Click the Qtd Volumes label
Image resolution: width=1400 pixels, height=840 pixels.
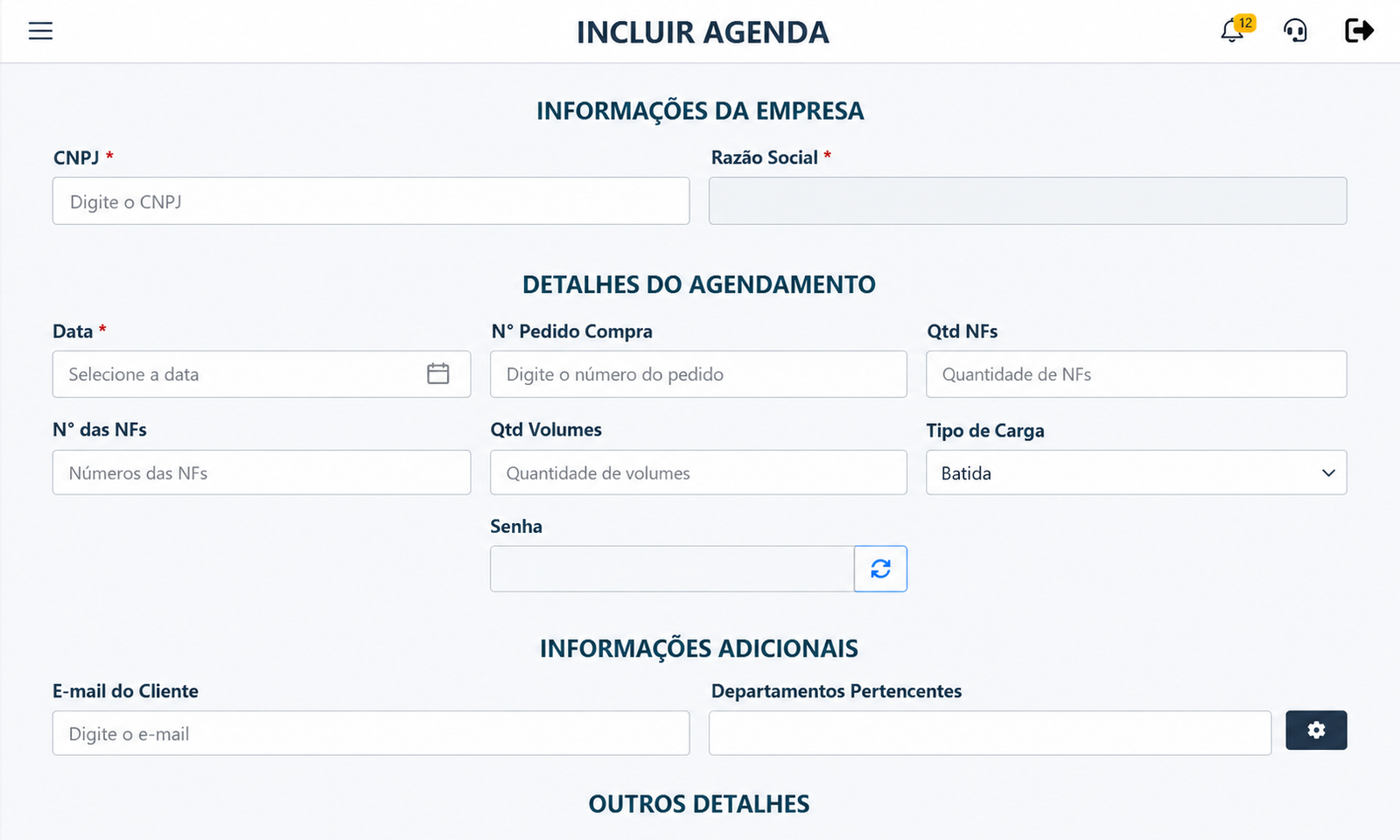[x=546, y=430]
